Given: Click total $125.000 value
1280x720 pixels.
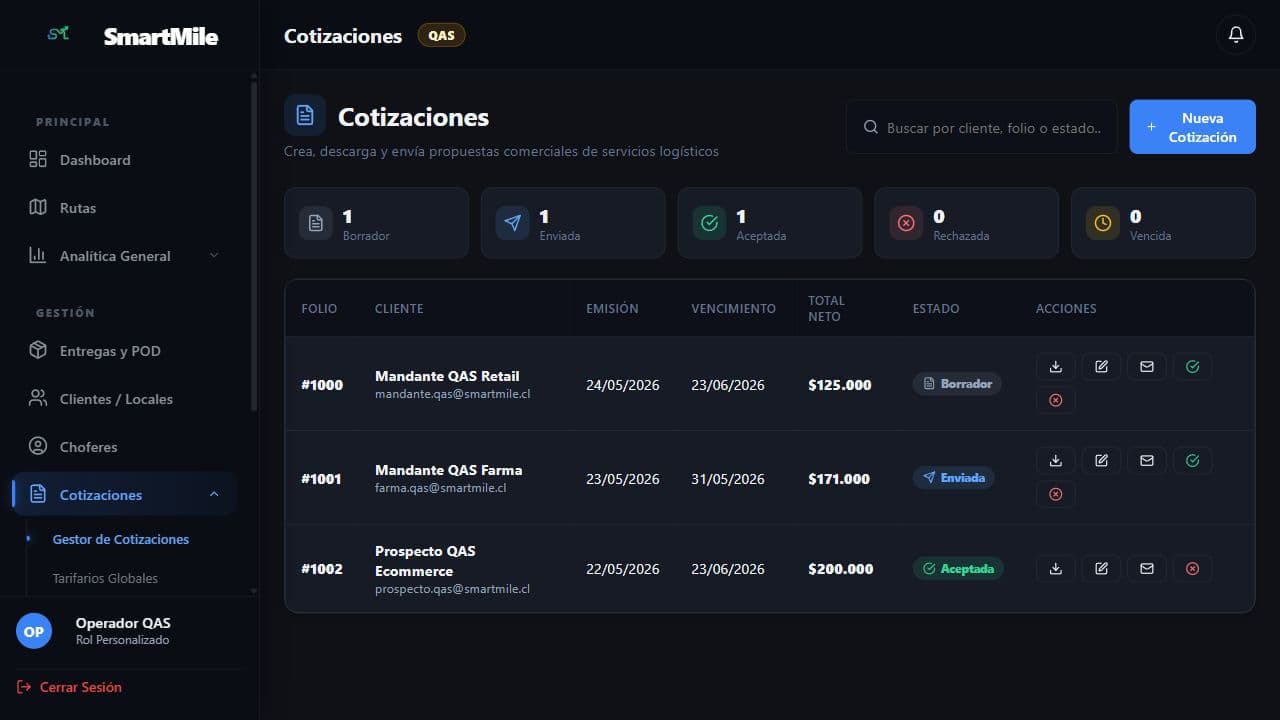Looking at the screenshot, I should tap(840, 385).
